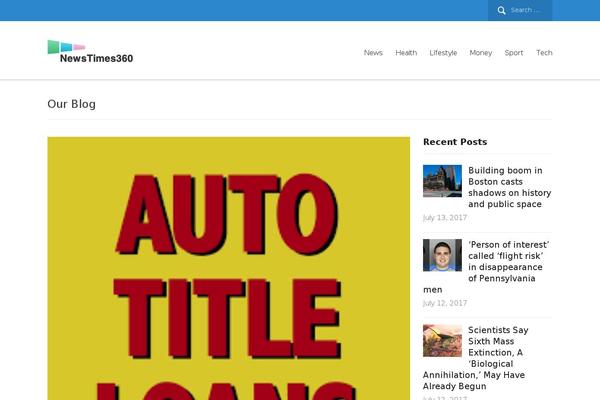Navigate to the Sport section
The height and width of the screenshot is (400, 600).
[x=514, y=53]
